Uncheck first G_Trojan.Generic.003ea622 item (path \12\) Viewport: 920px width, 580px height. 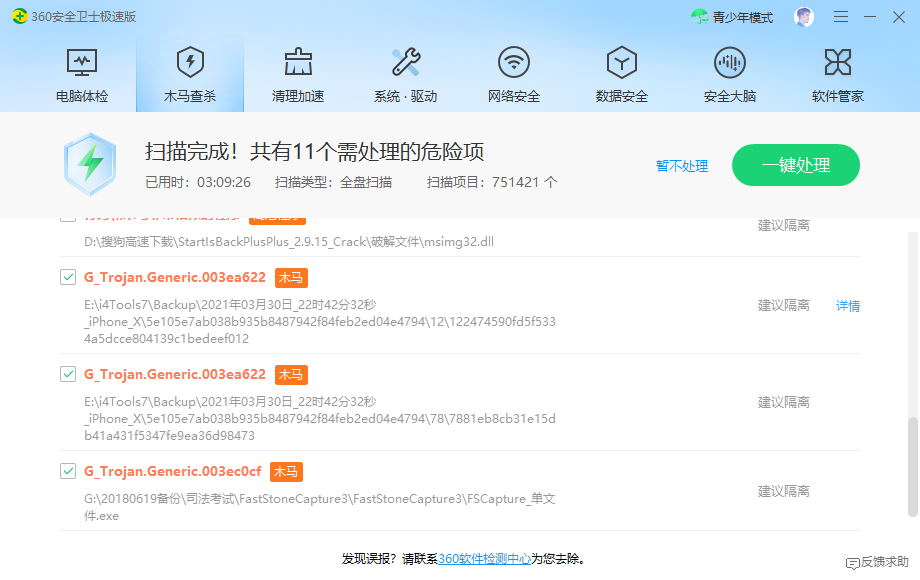68,277
